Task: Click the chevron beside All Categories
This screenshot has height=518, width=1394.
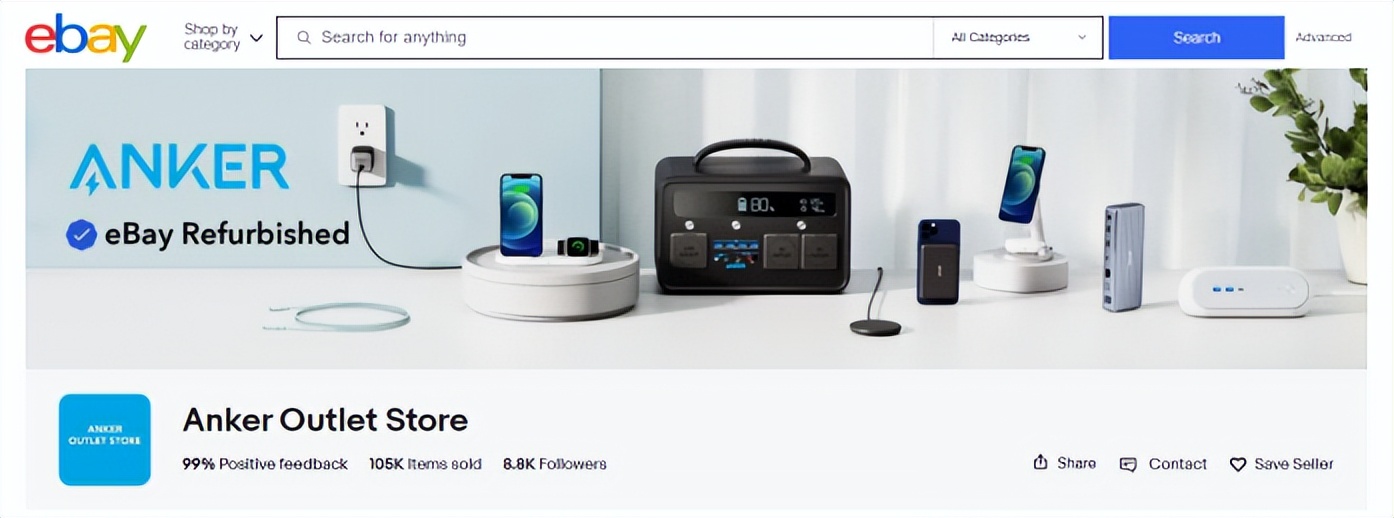Action: coord(1082,38)
